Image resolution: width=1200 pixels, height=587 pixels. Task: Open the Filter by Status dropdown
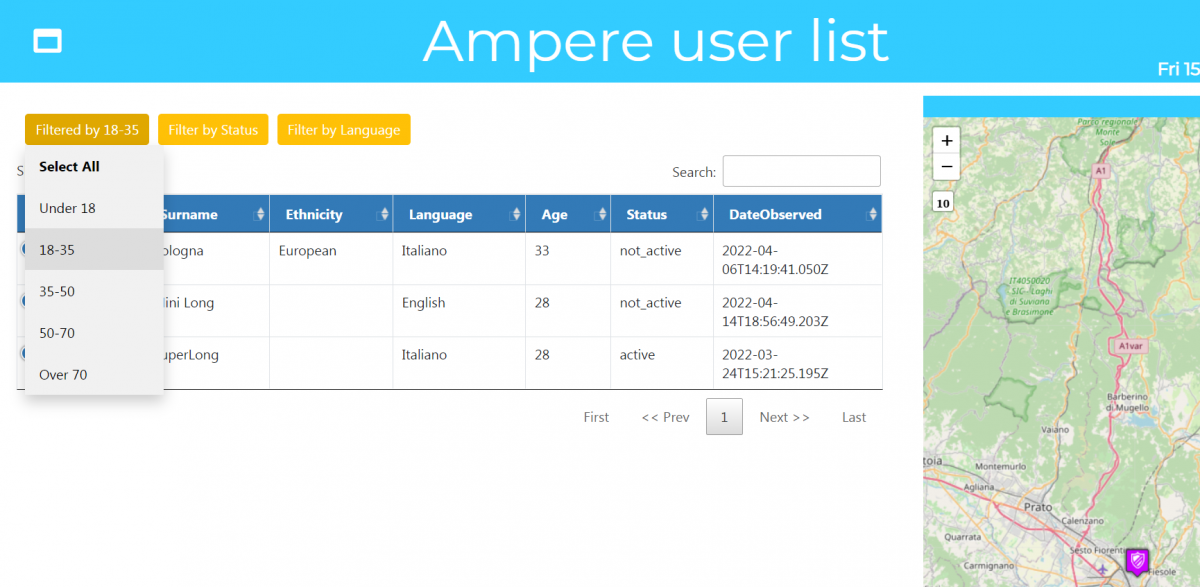coord(213,130)
